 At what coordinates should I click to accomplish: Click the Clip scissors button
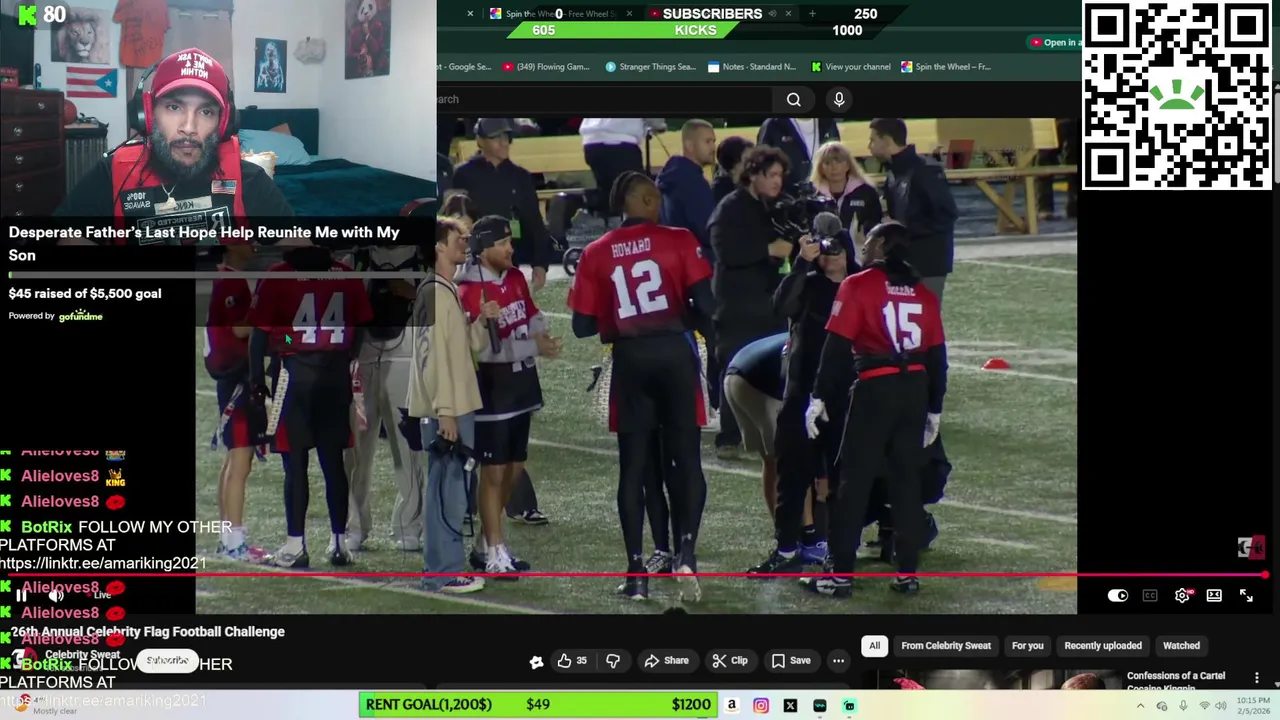click(730, 660)
